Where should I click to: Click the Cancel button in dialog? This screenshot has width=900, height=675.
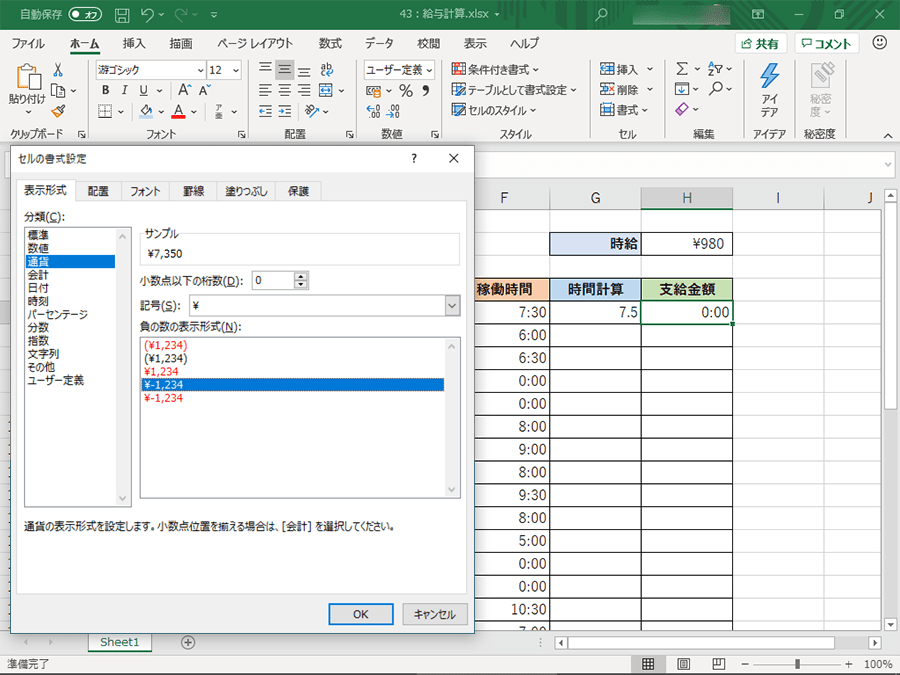click(x=435, y=614)
